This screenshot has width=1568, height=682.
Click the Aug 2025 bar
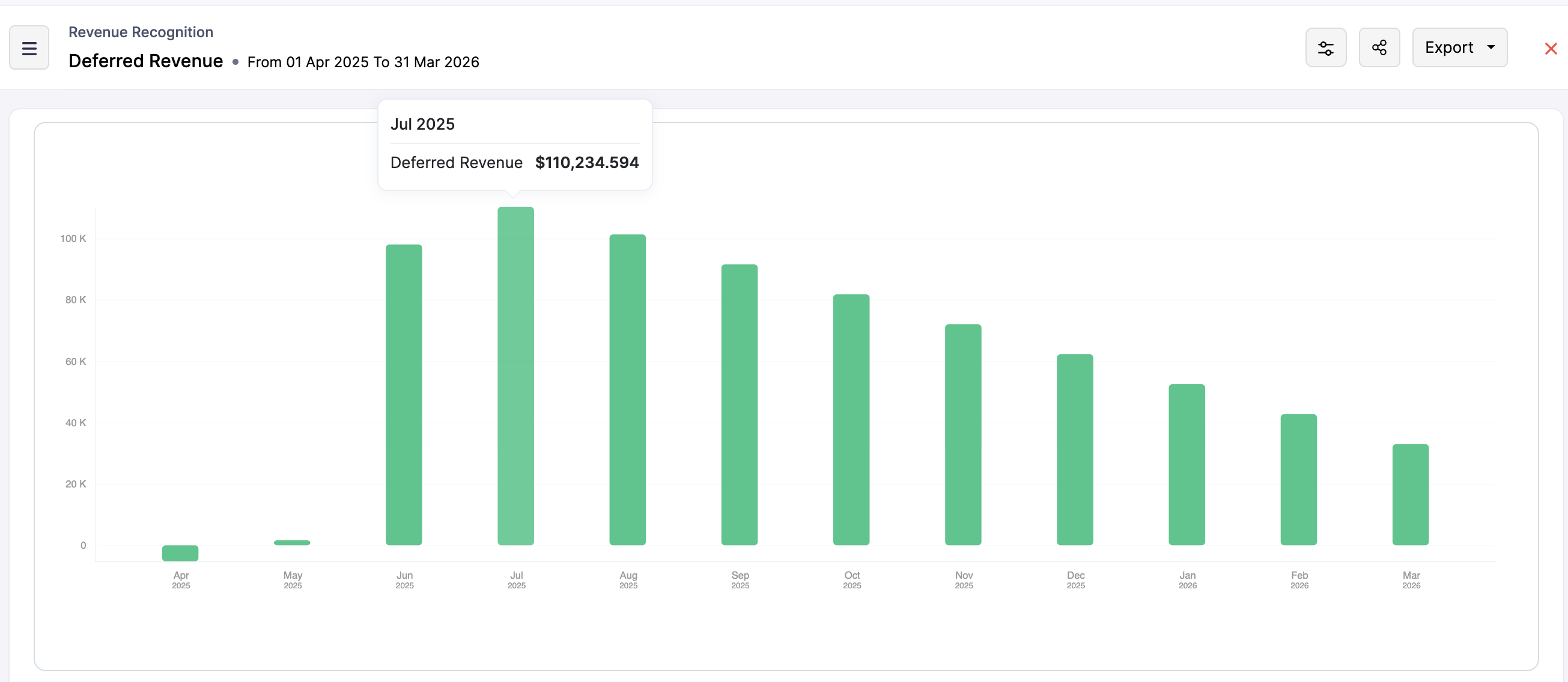(x=628, y=390)
